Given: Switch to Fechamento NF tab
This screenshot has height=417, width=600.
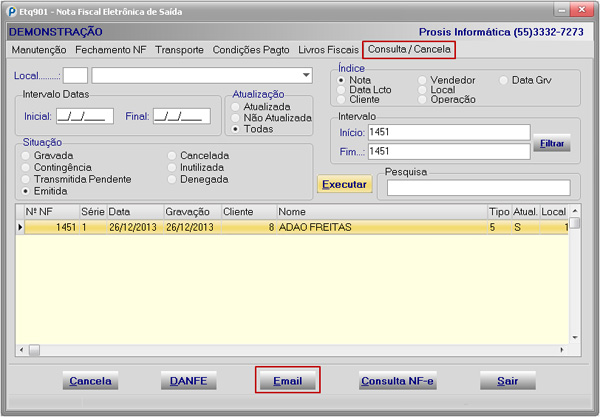Looking at the screenshot, I should [x=111, y=50].
